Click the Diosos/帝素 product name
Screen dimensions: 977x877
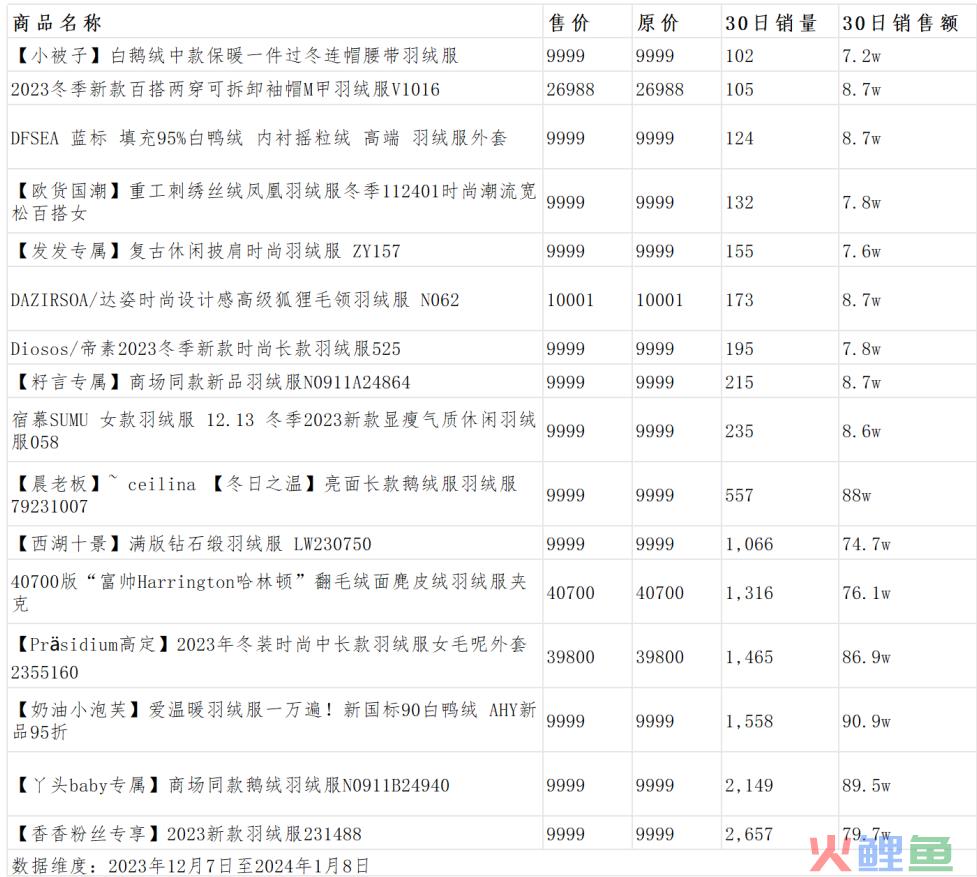click(x=205, y=349)
